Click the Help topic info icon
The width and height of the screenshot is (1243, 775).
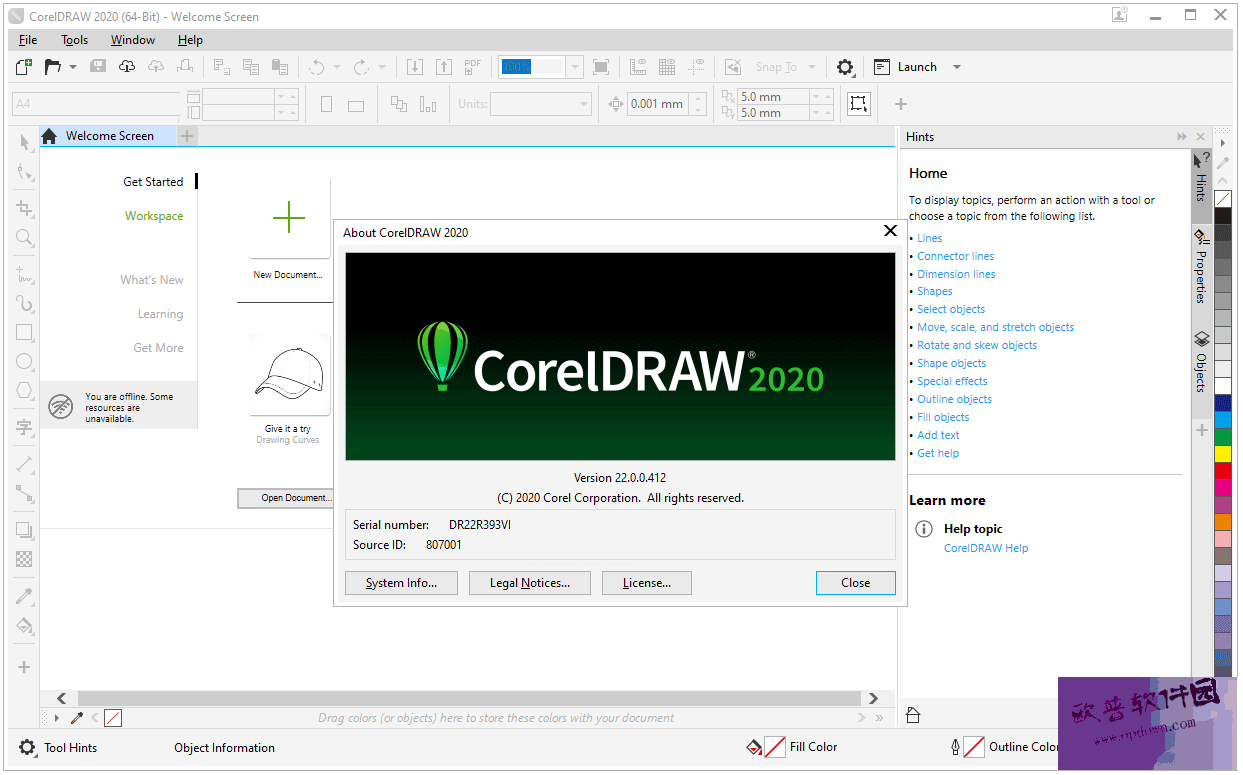[x=925, y=530]
